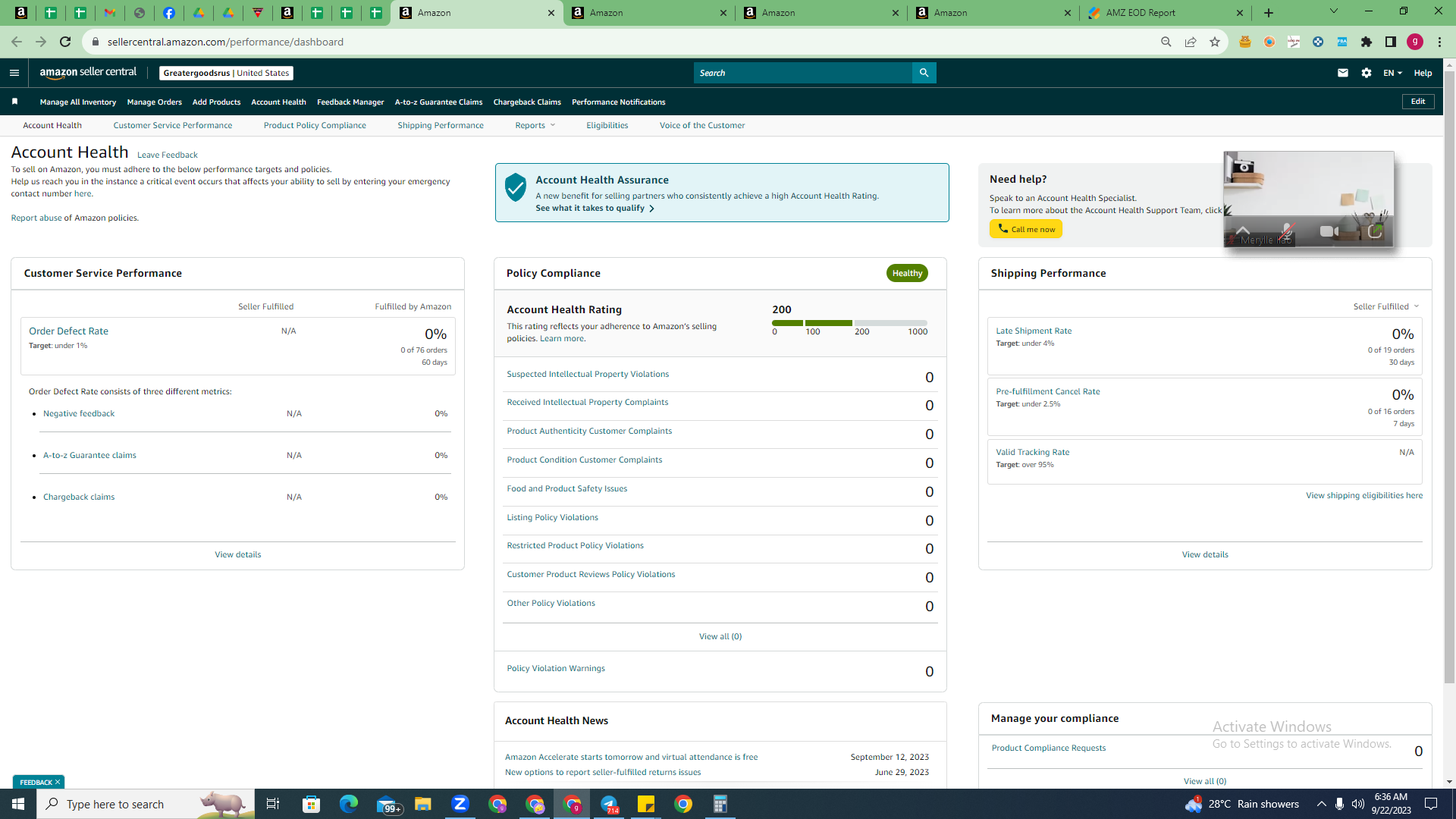Bookmark this page with the star icon
Image resolution: width=1456 pixels, height=819 pixels.
(x=1215, y=42)
